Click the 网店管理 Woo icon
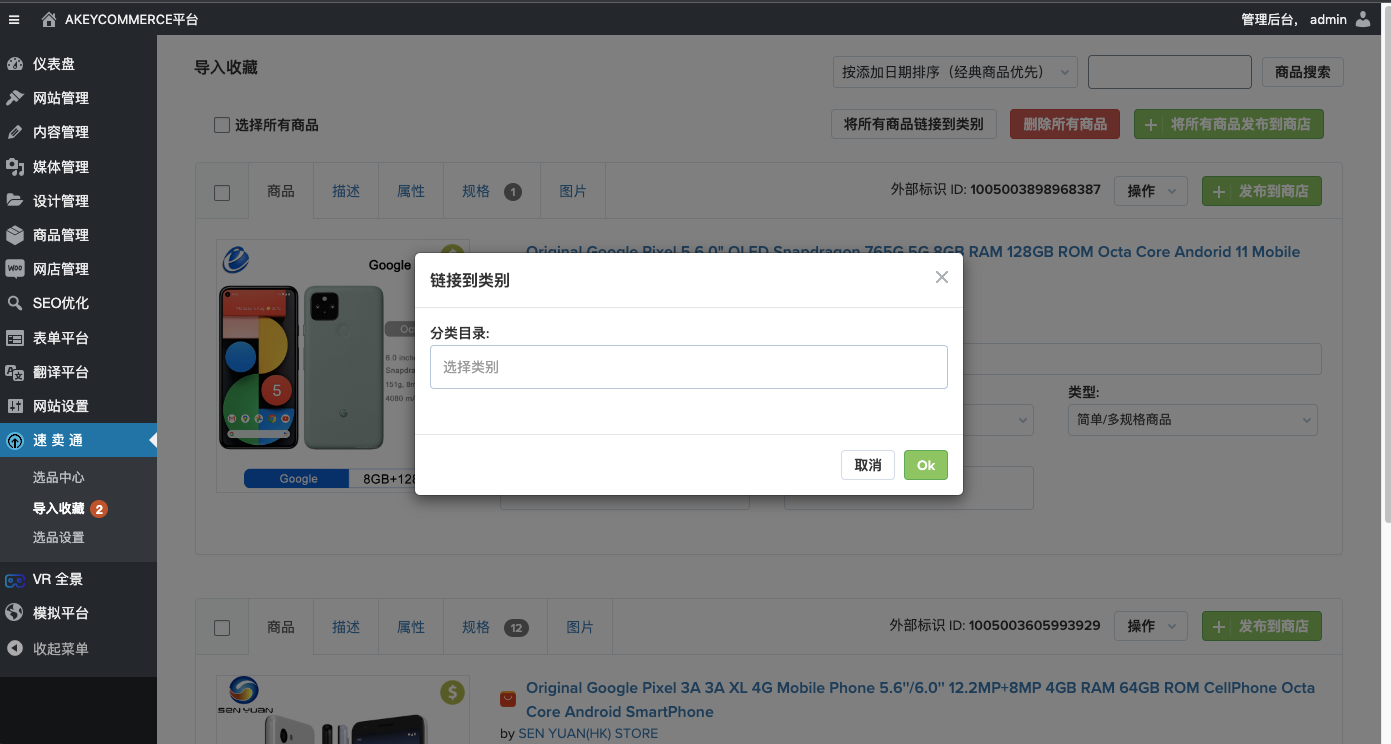This screenshot has width=1391, height=744. click(x=15, y=269)
